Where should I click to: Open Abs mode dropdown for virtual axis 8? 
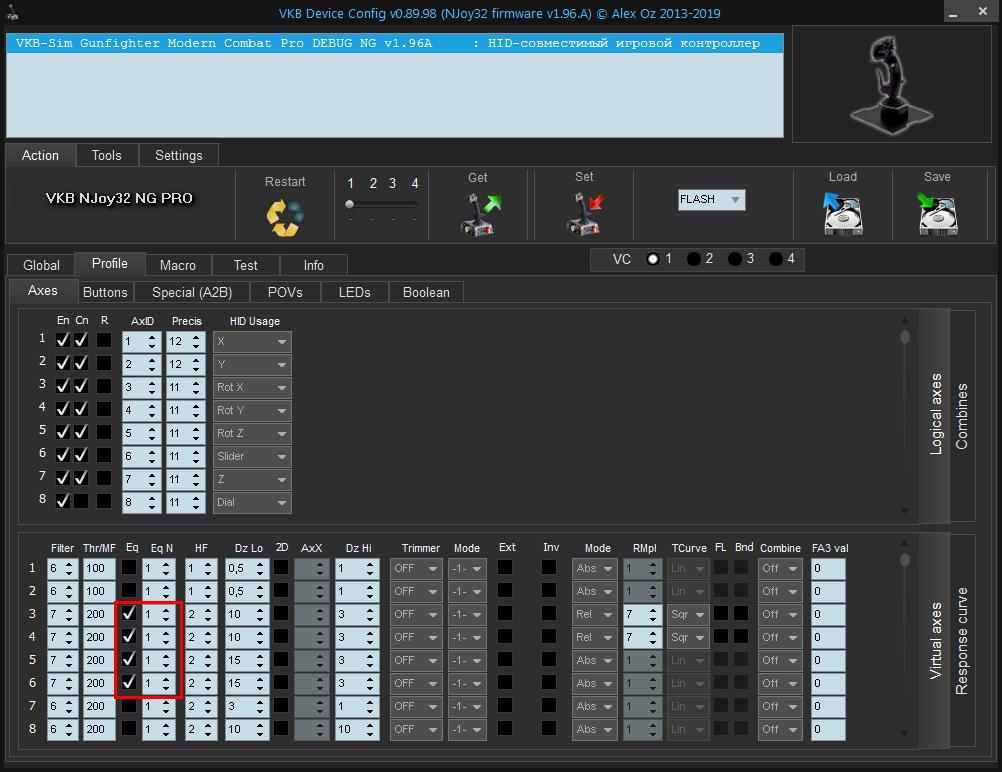(x=594, y=730)
